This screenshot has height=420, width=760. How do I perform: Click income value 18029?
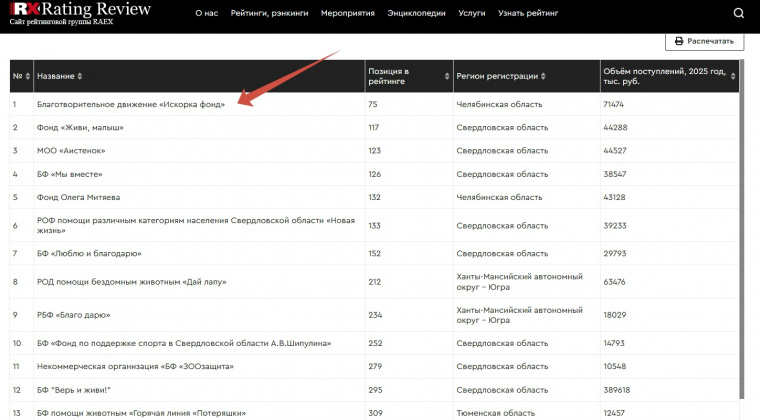[x=615, y=315]
